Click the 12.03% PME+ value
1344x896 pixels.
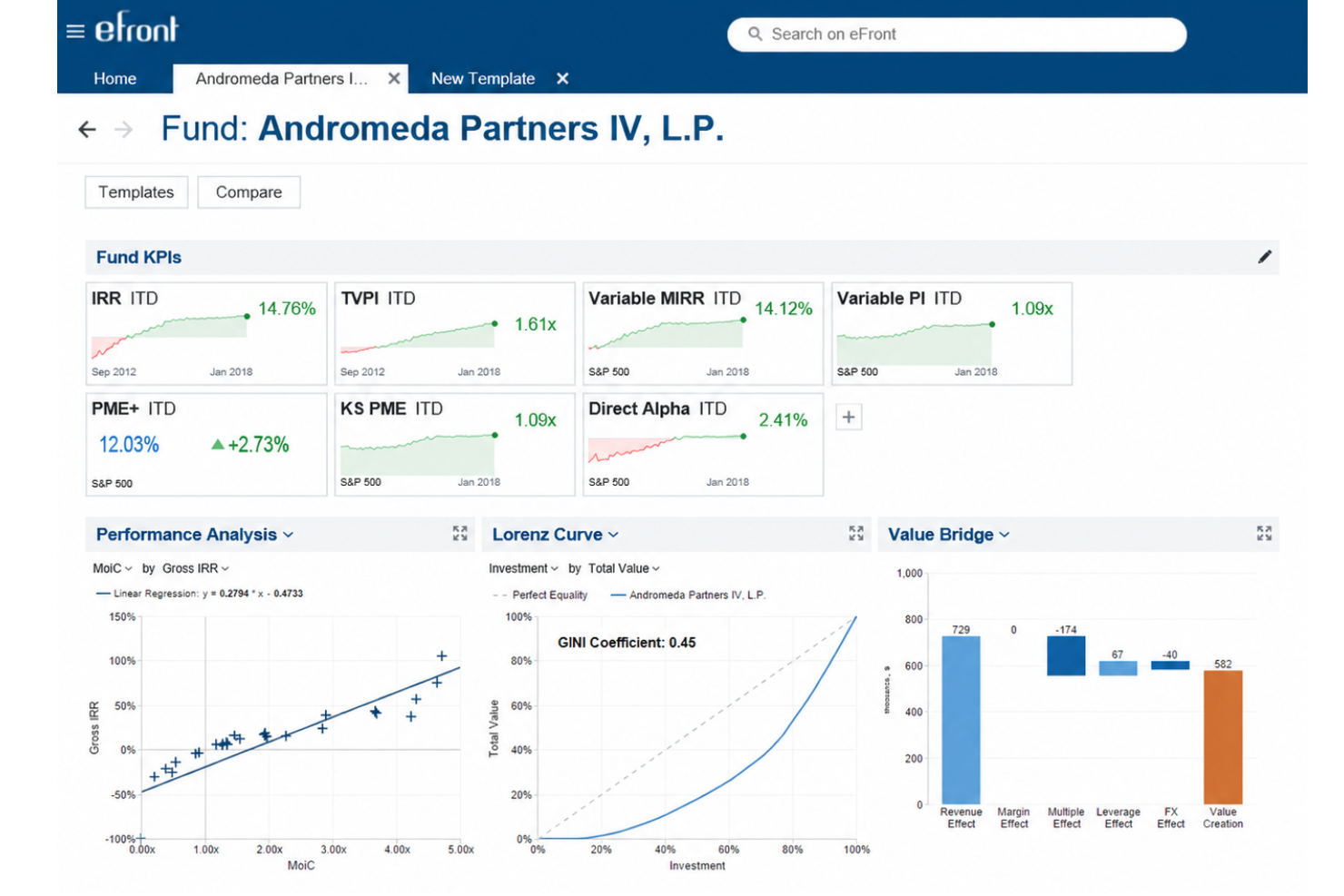pyautogui.click(x=129, y=445)
